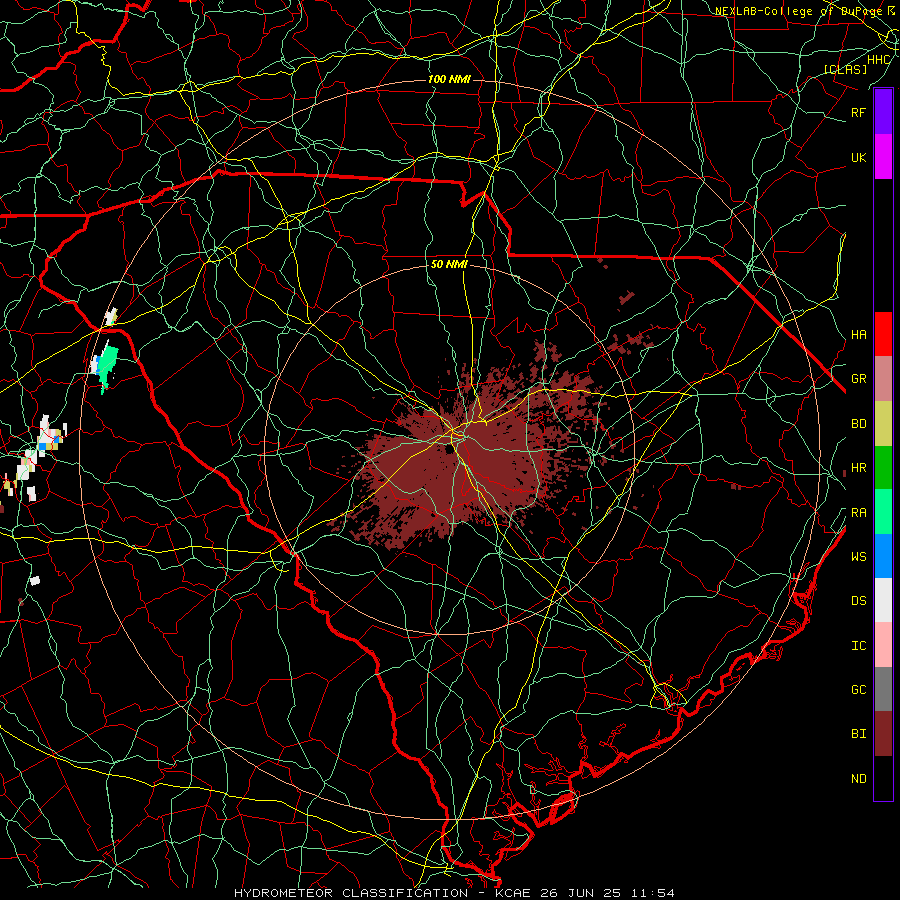Click the IC light pink legend swatch

tap(883, 645)
